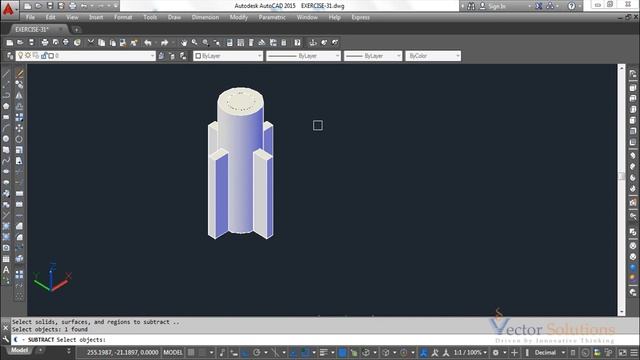Toggle Grid display in status bar
Viewport: 640px width, 360px height.
click(x=191, y=352)
